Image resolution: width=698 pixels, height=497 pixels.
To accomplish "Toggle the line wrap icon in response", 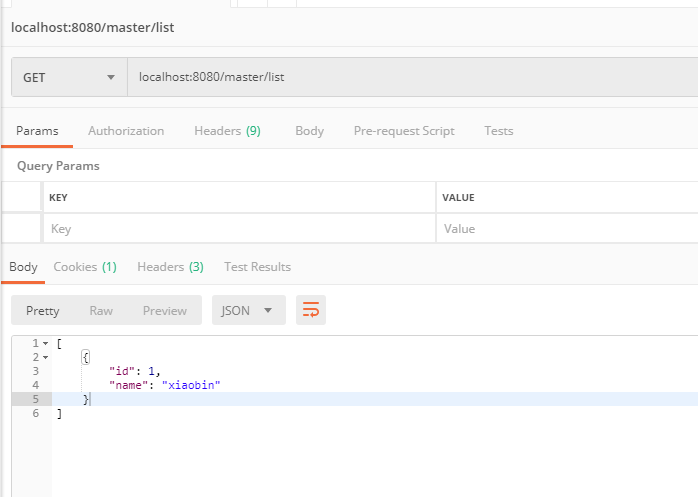I will click(x=311, y=310).
